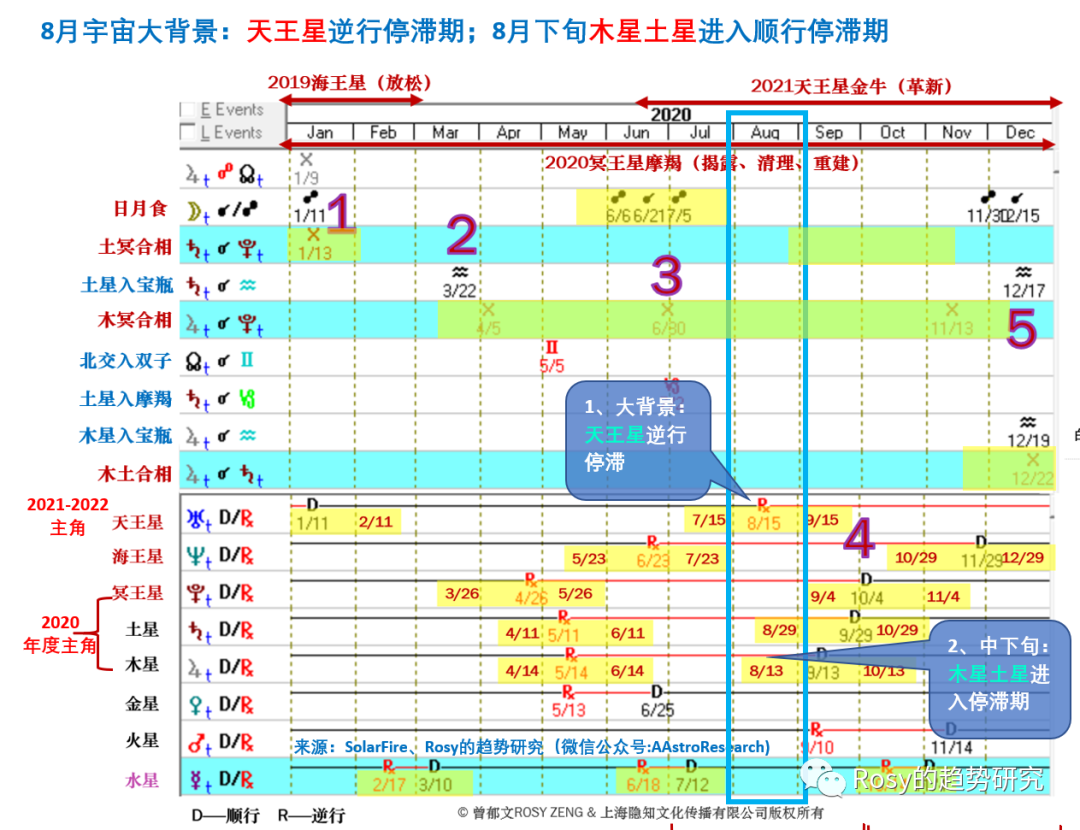Select the Mars glyph in station rows
Screen dimensions: 1080x830
click(x=198, y=742)
